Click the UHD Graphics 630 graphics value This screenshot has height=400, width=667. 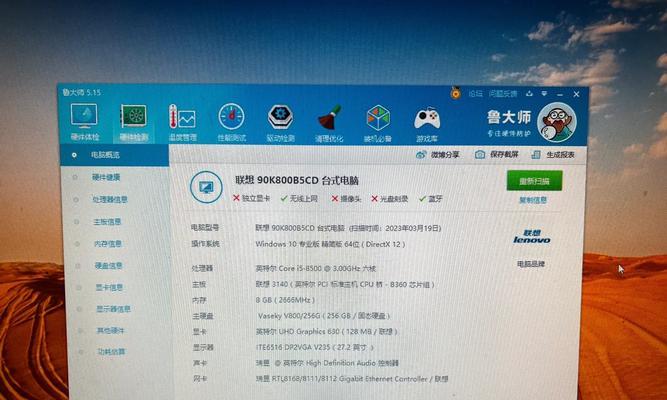click(327, 331)
